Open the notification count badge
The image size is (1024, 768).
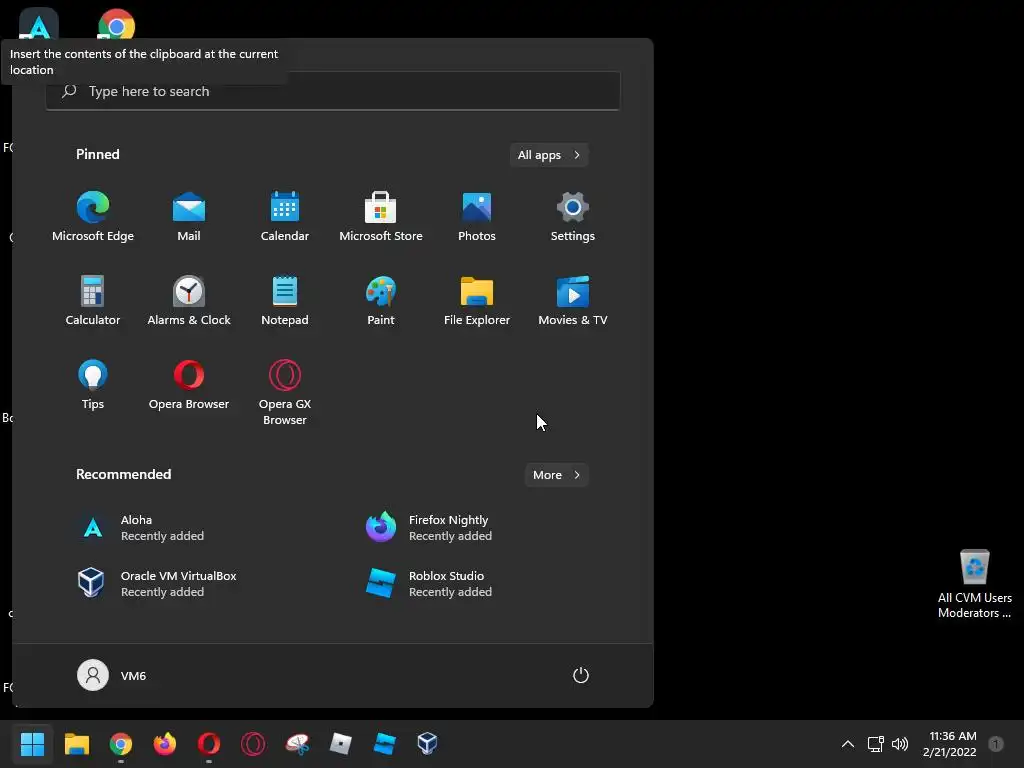click(995, 744)
